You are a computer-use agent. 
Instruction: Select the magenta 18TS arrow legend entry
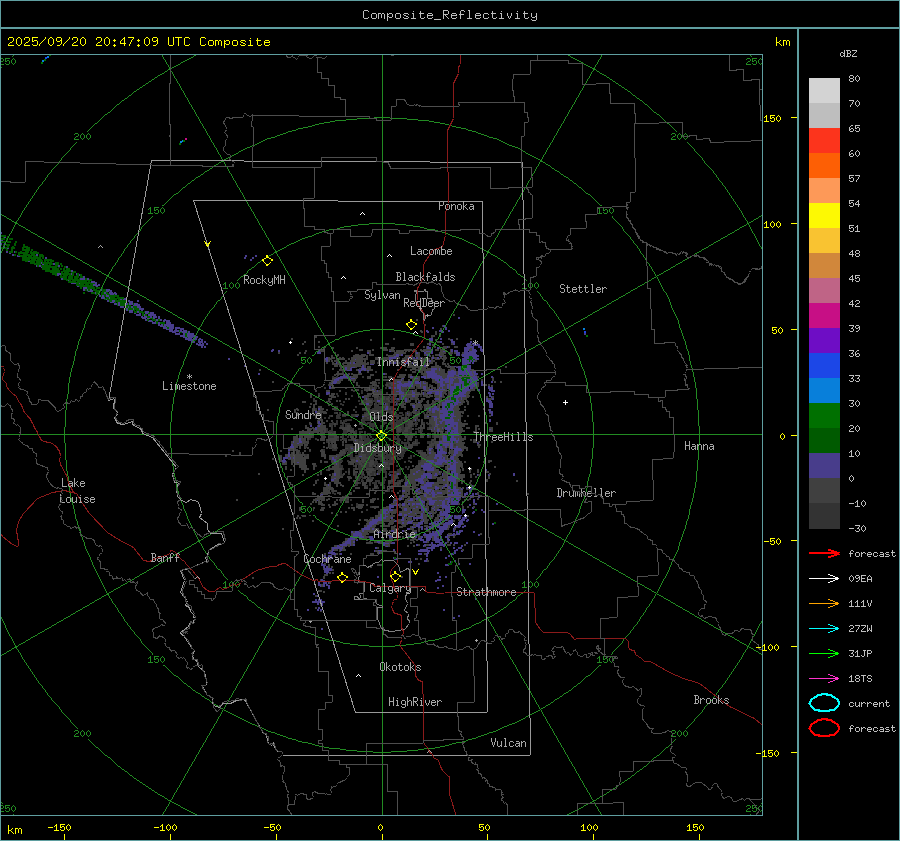click(824, 678)
